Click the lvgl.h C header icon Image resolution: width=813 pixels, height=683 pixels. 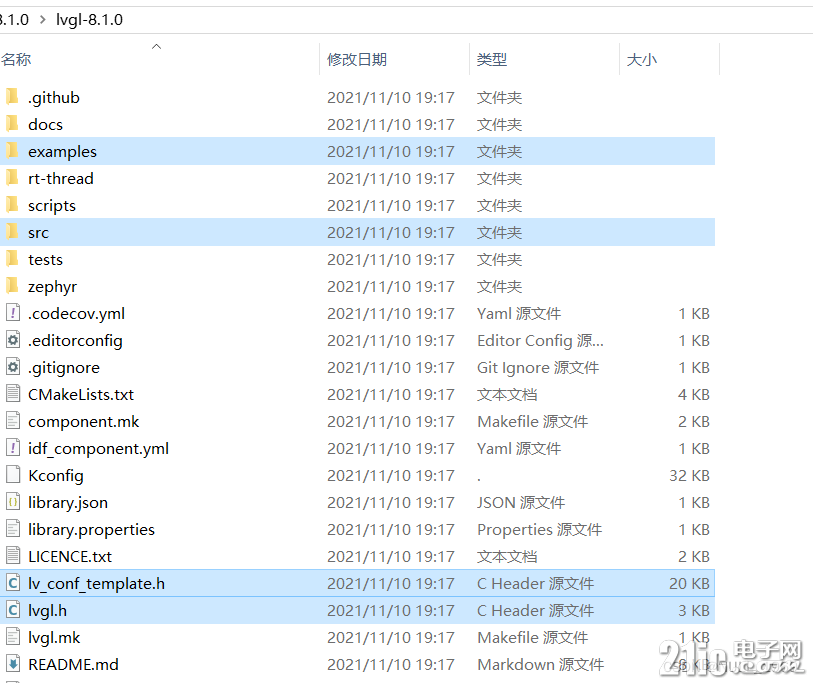13,610
